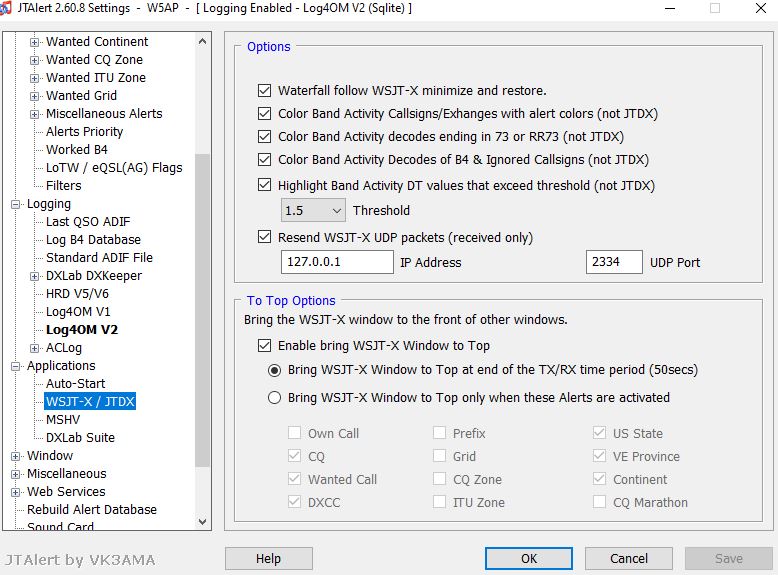Expand the DXLab DXKeeper node

pyautogui.click(x=34, y=276)
